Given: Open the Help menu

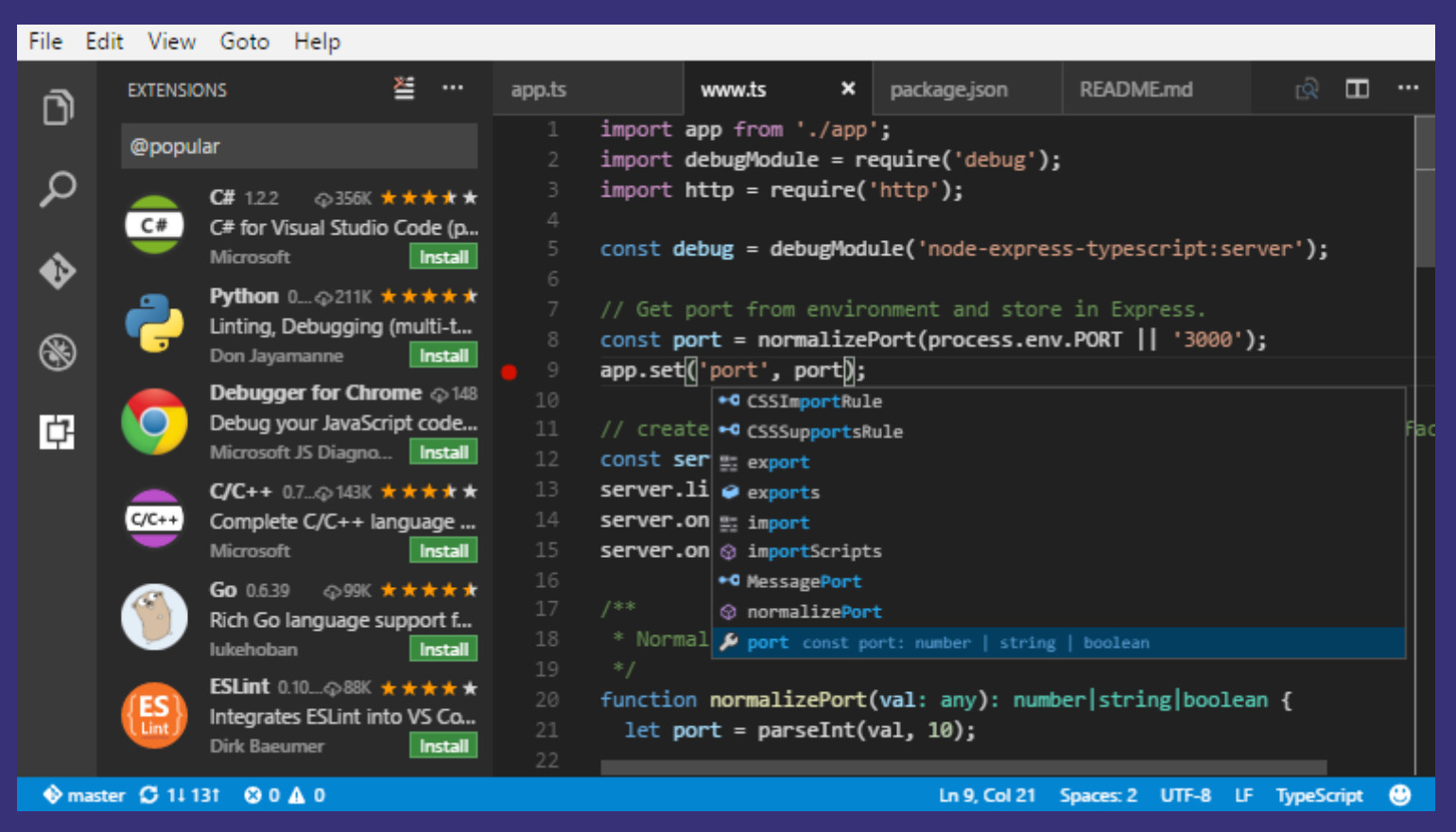Looking at the screenshot, I should click(317, 43).
